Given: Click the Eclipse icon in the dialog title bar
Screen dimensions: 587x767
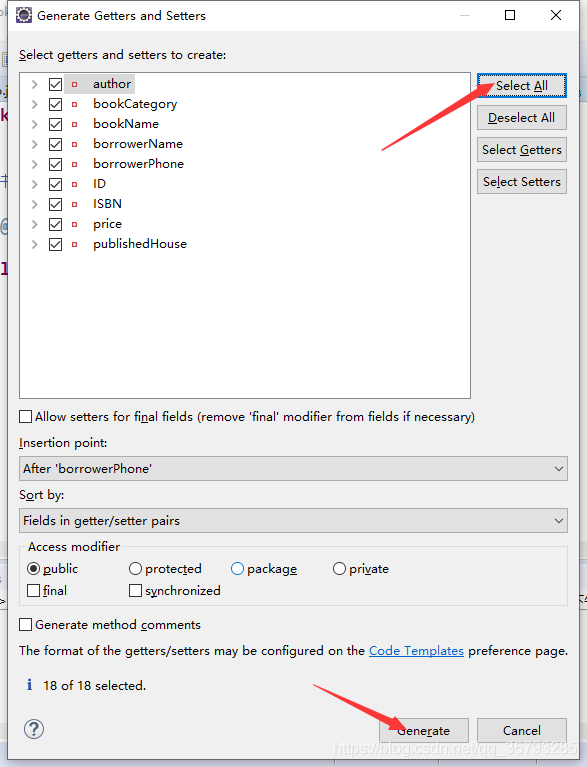Looking at the screenshot, I should coord(23,15).
